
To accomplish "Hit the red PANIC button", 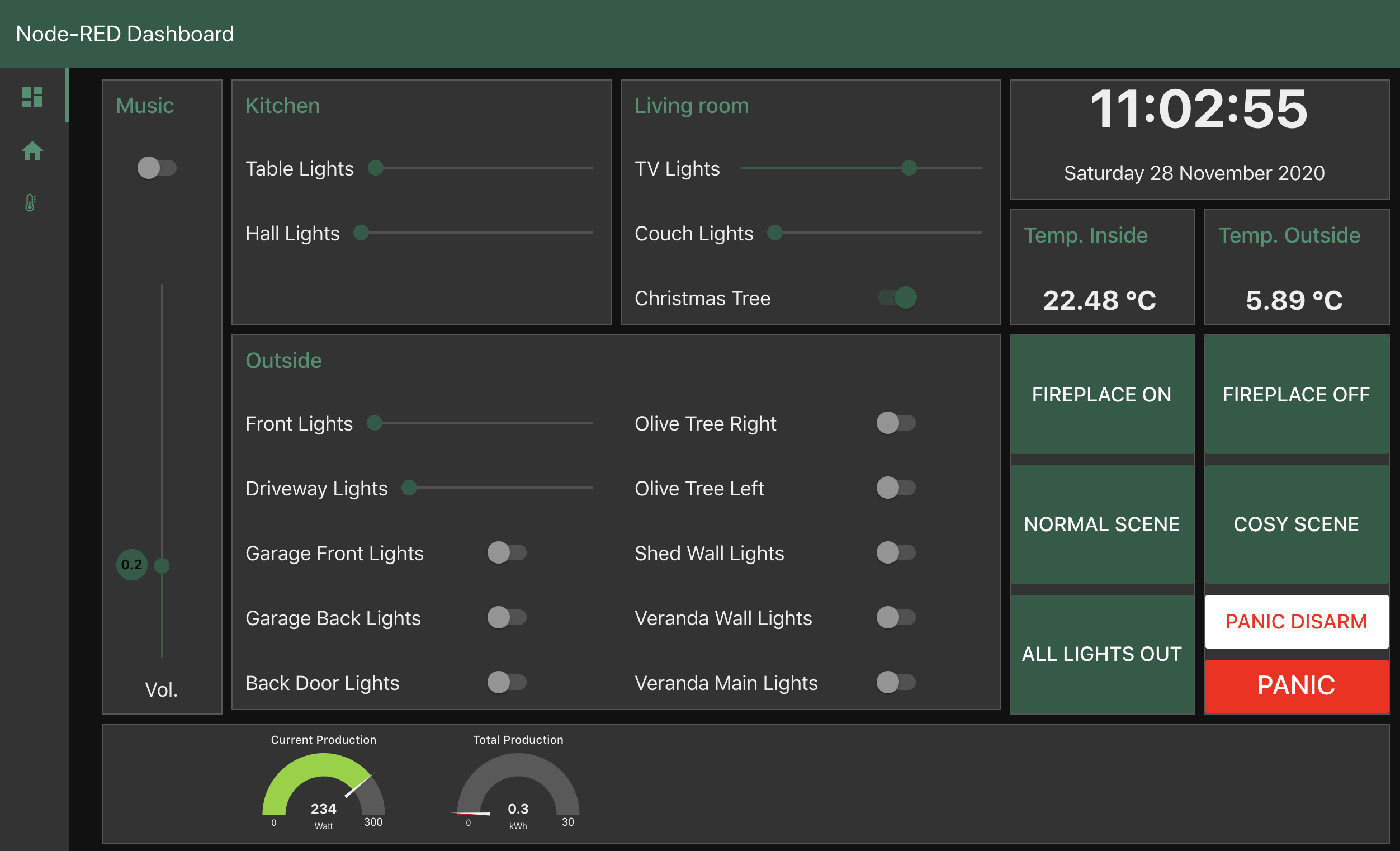I will (x=1296, y=685).
